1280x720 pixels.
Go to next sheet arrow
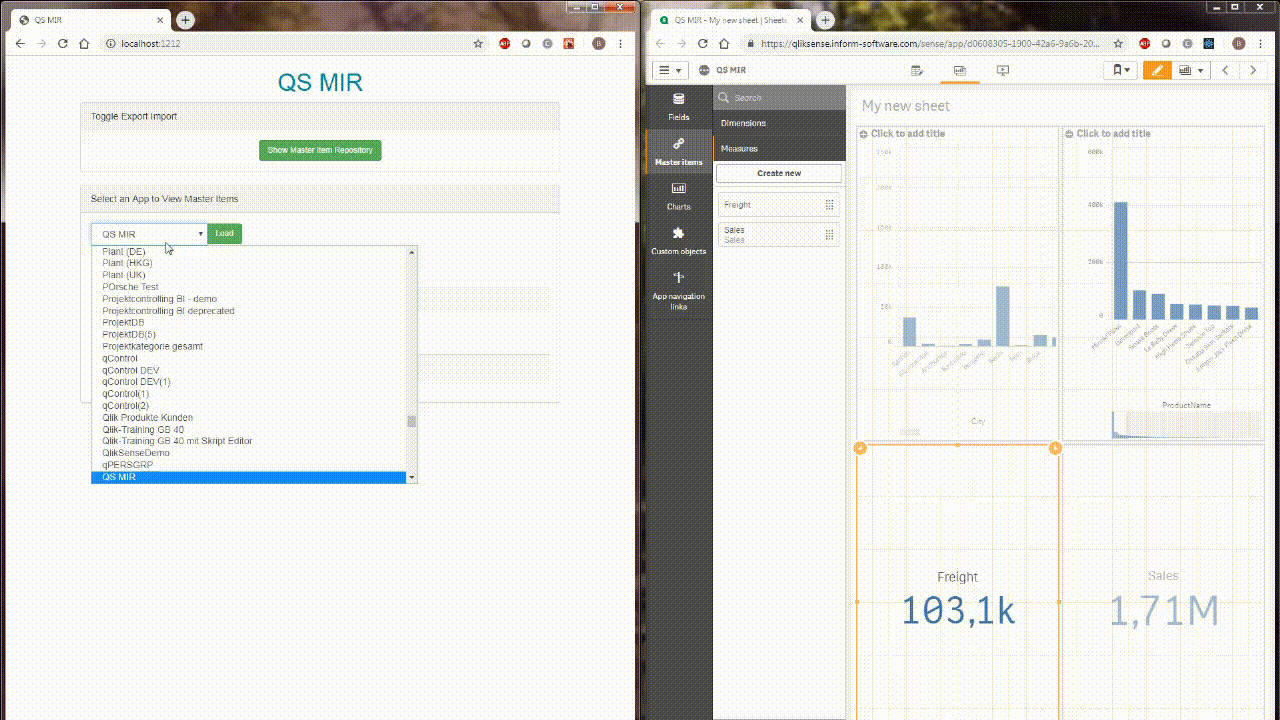(1253, 70)
